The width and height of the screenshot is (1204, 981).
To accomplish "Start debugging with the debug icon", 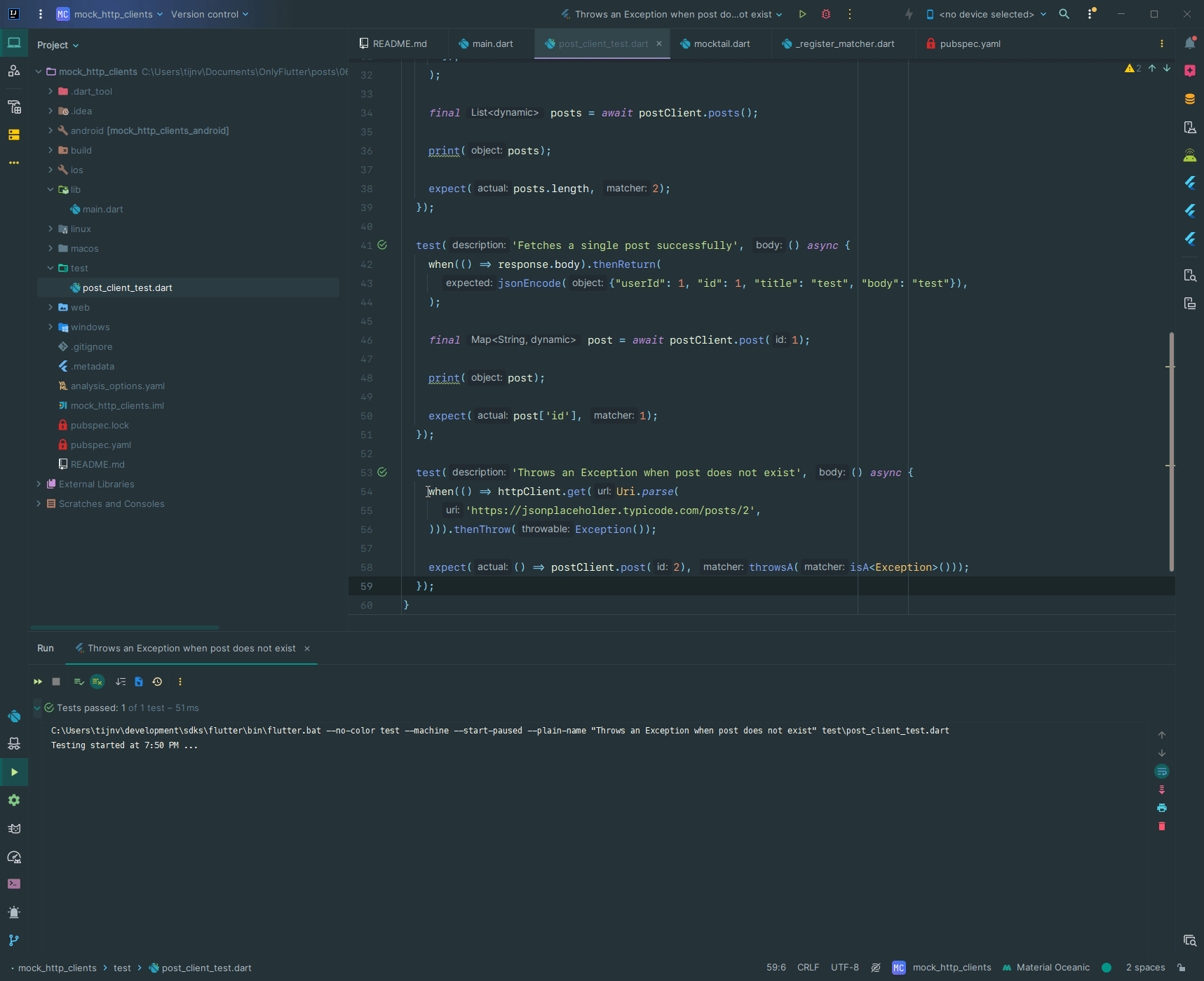I will coord(826,14).
